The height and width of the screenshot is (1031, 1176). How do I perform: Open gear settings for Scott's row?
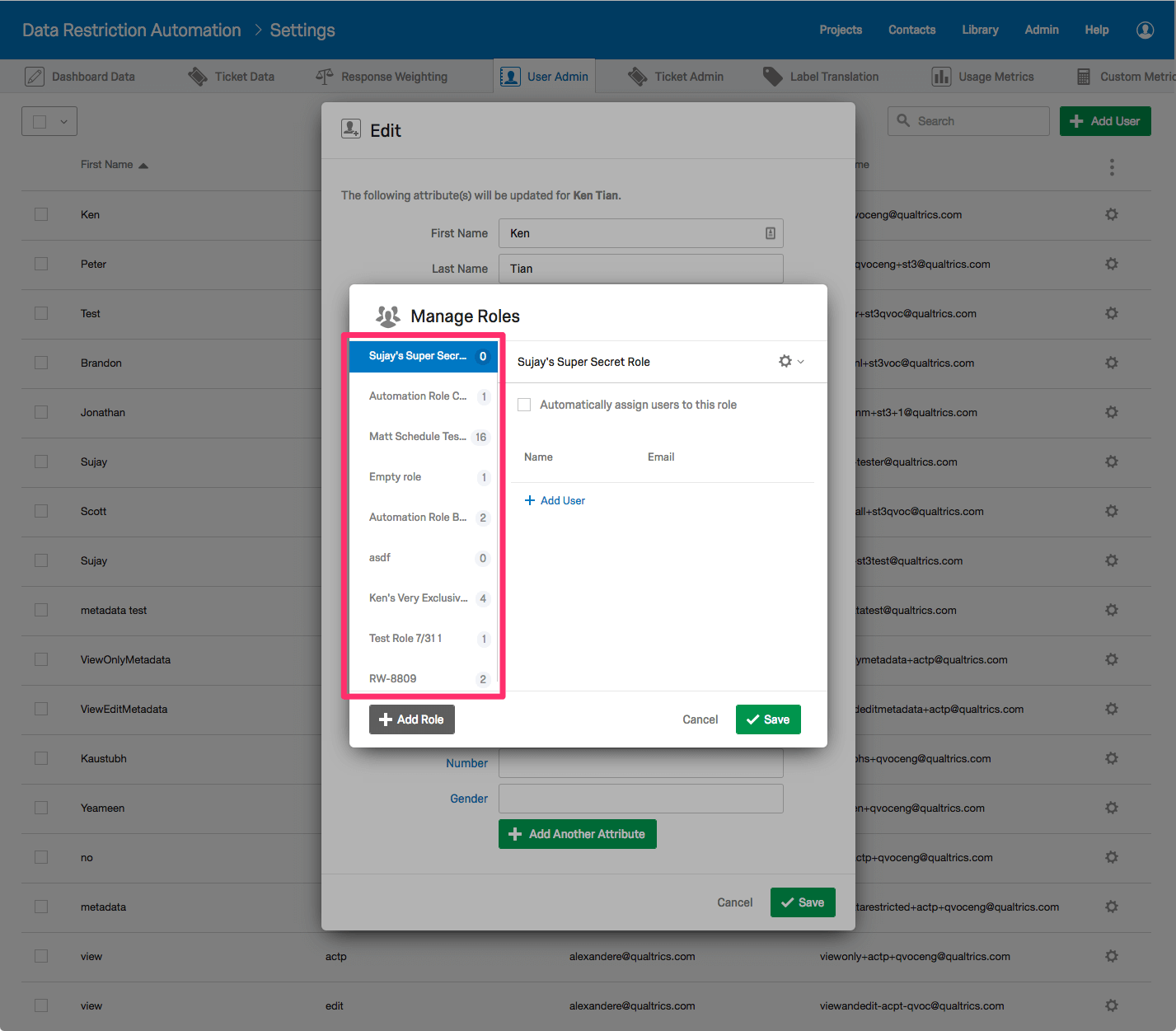1112,511
